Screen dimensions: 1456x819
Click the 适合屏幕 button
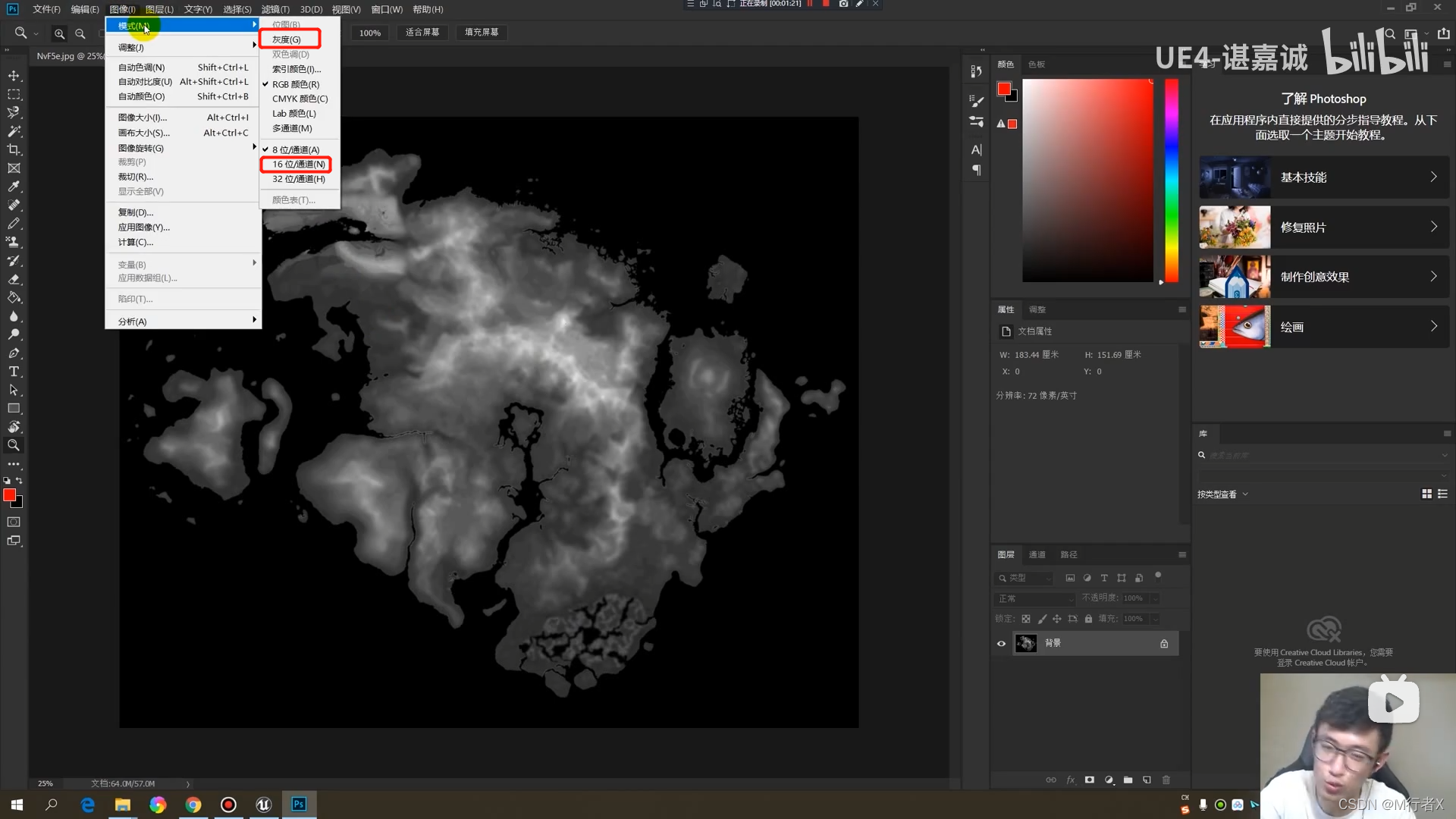pyautogui.click(x=422, y=33)
